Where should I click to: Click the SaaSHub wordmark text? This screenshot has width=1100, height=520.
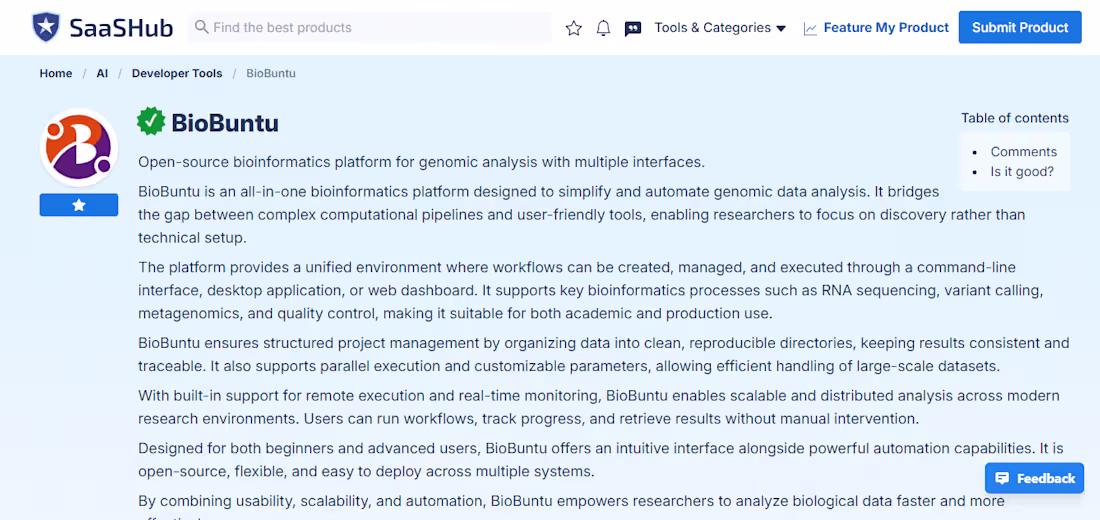click(x=121, y=28)
